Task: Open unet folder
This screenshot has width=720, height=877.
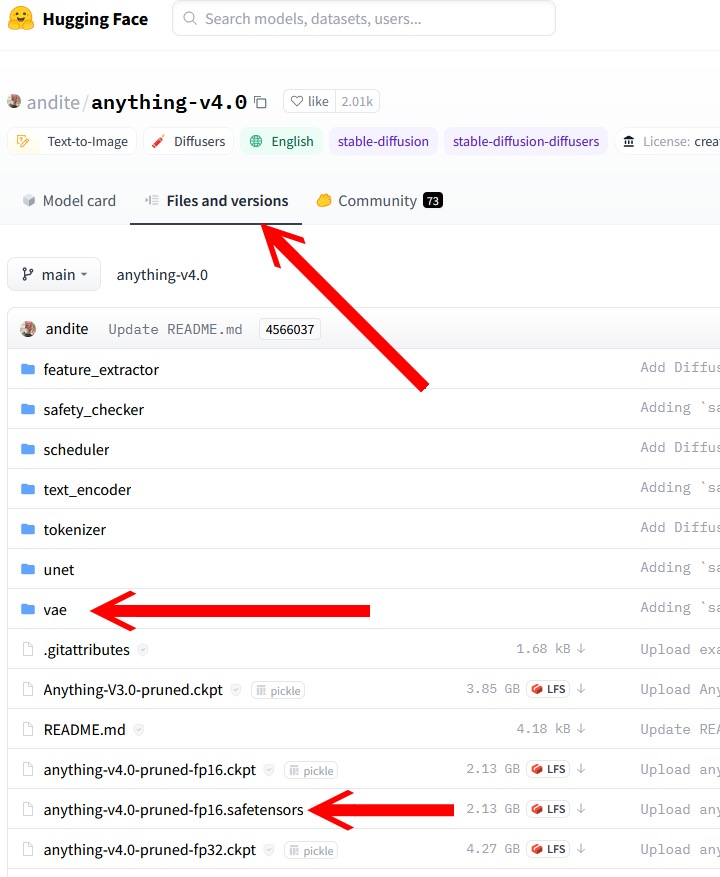Action: pyautogui.click(x=59, y=570)
